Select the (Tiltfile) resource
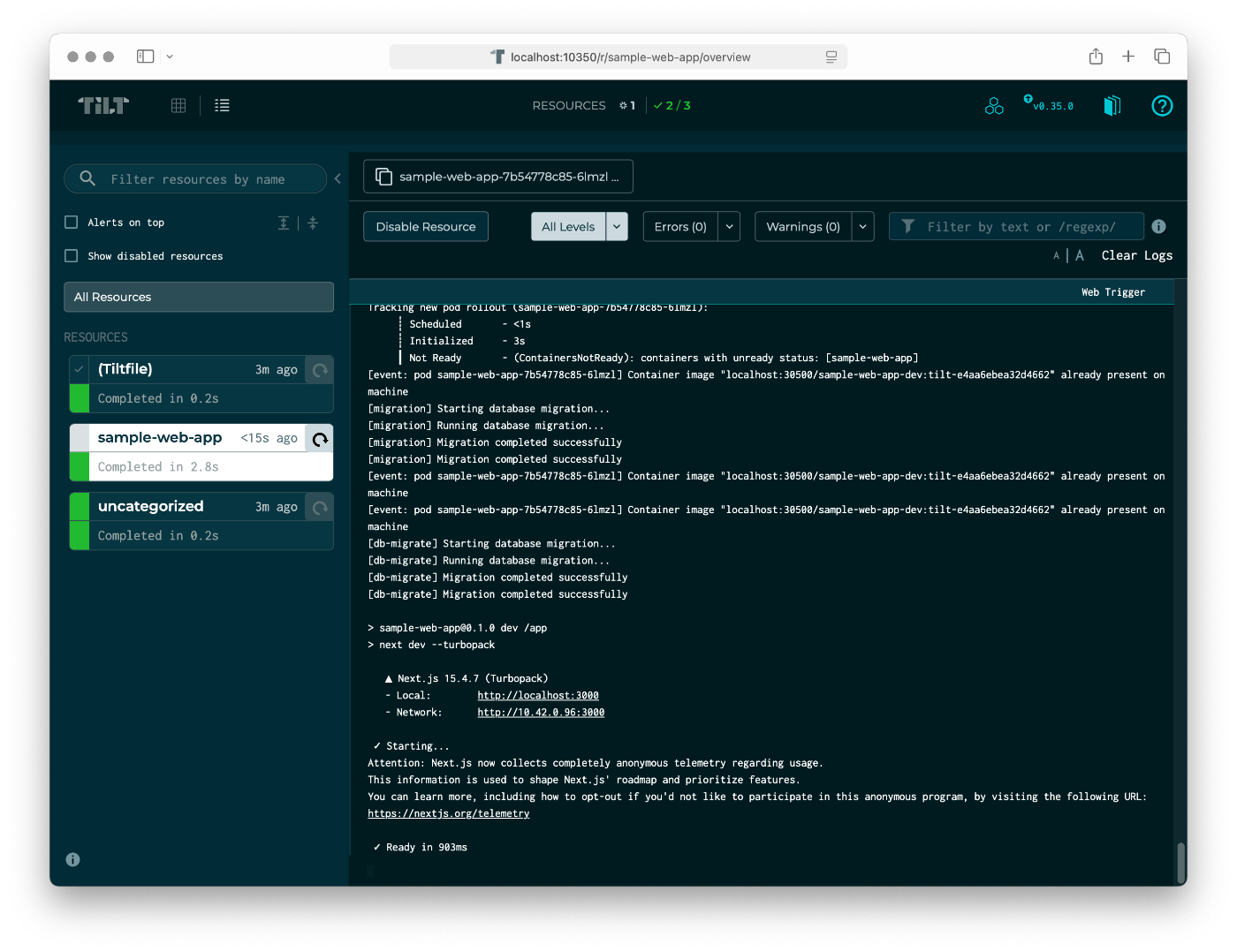 pos(201,384)
